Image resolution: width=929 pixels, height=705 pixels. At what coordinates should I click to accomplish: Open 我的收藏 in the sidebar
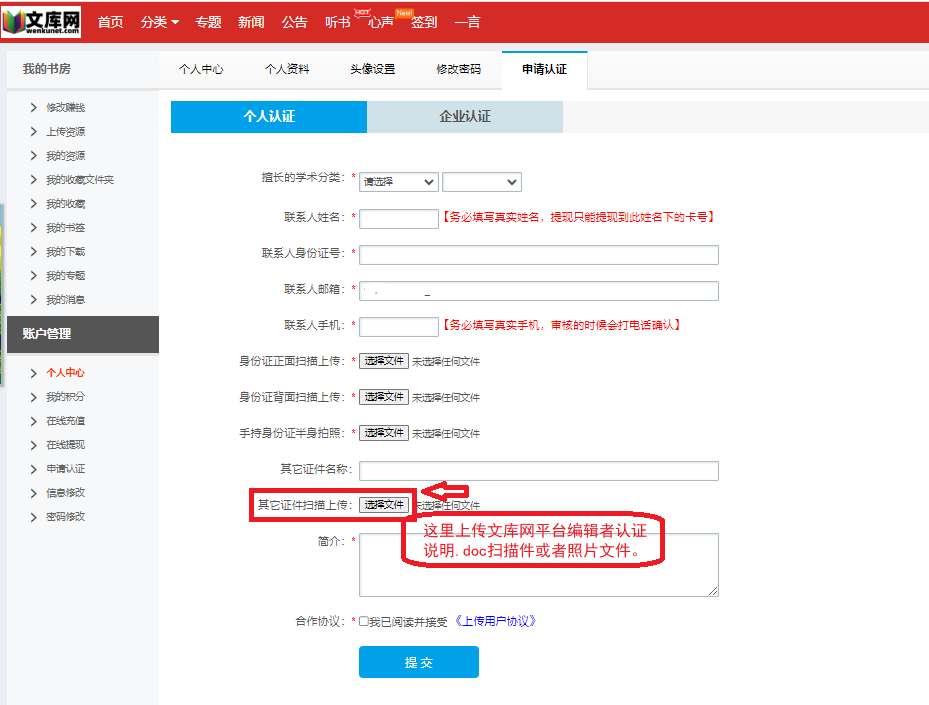(66, 203)
